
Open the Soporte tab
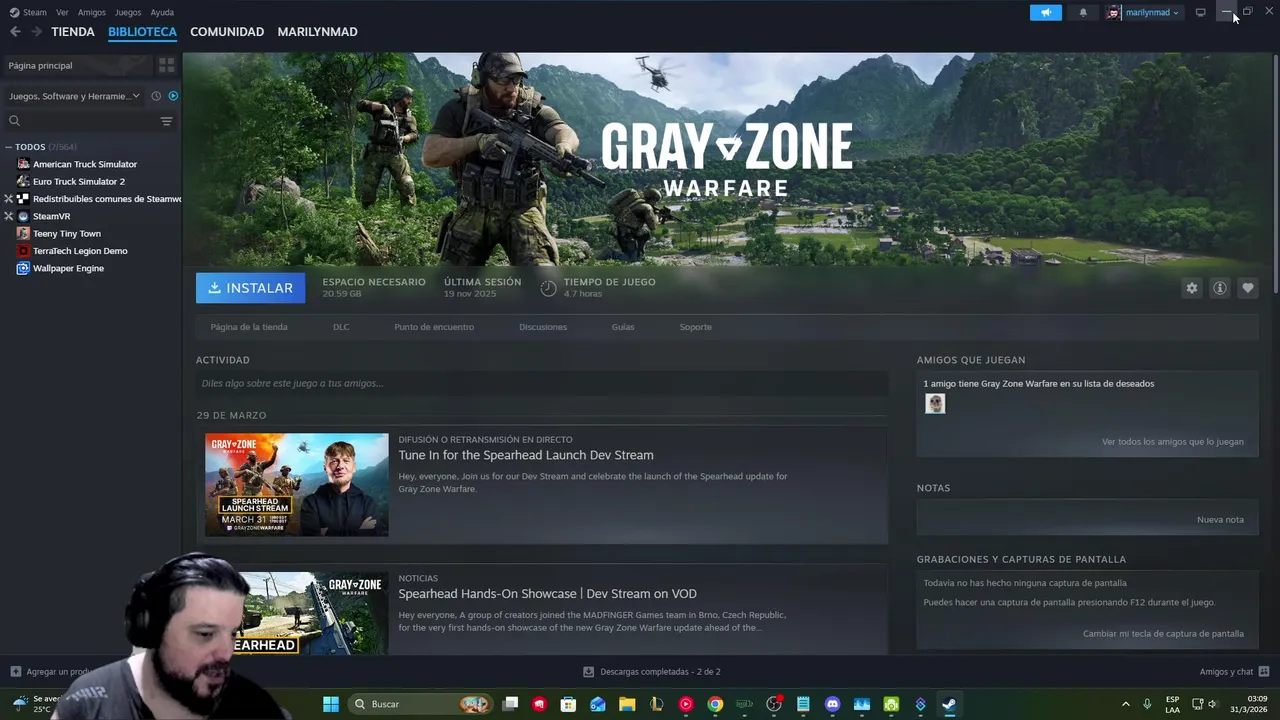coord(696,327)
